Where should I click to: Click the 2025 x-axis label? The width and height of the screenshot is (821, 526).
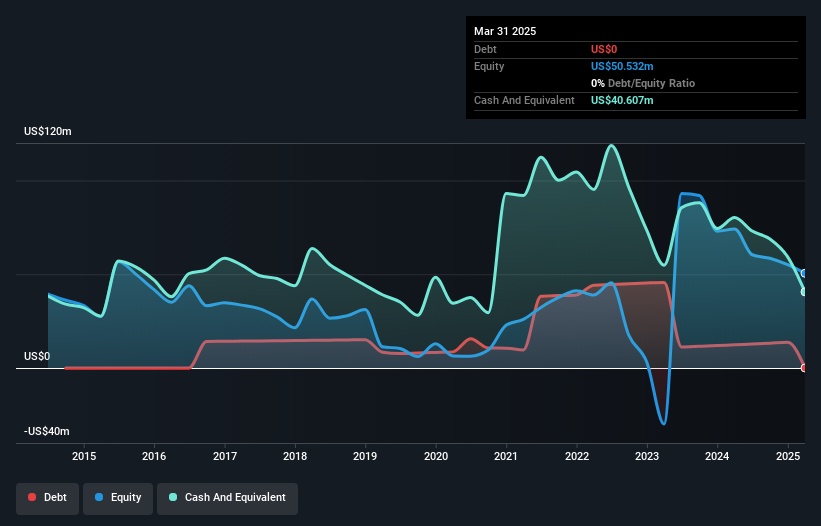[788, 456]
